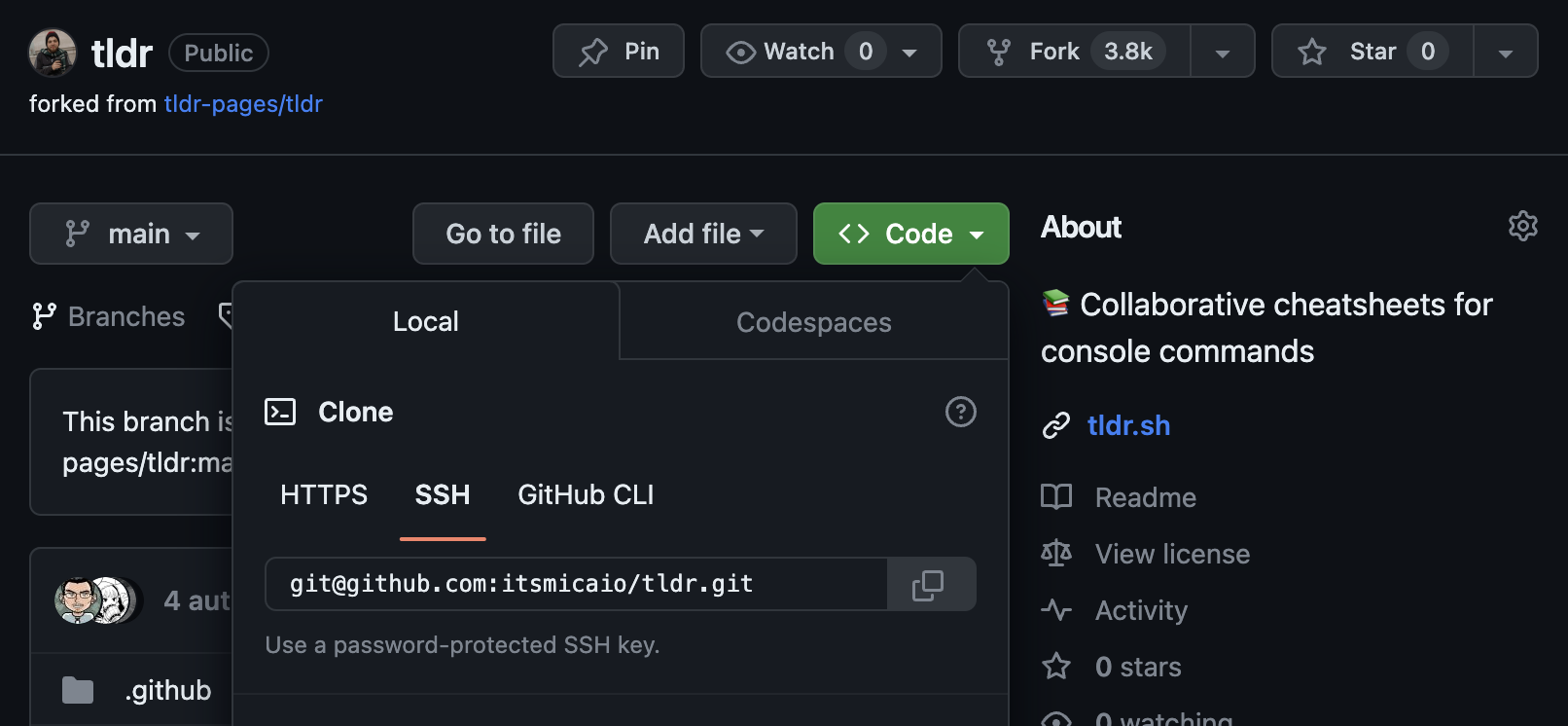Click the Activity pulse icon

[1056, 610]
